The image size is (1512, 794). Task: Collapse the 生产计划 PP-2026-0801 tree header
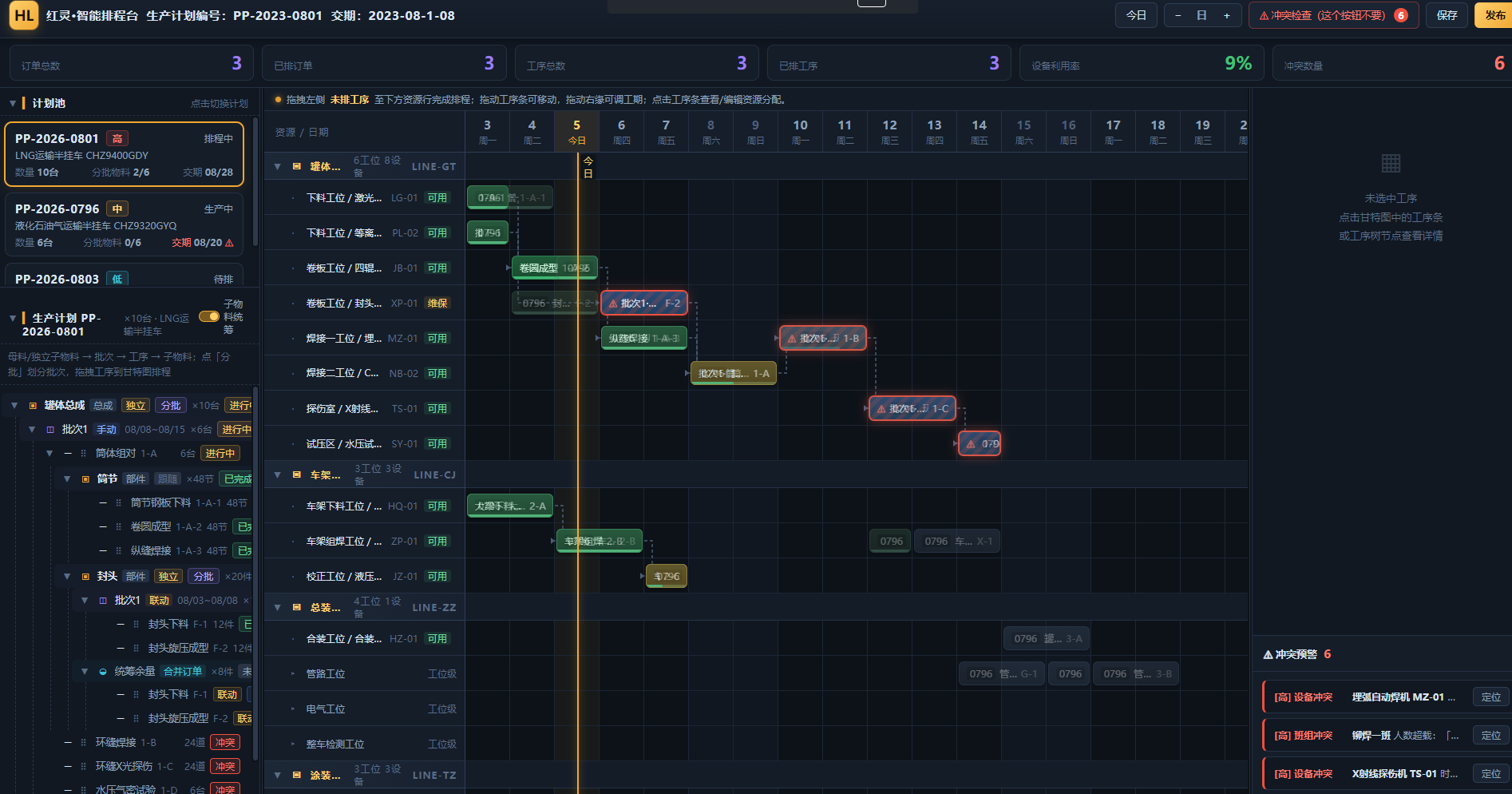(13, 318)
